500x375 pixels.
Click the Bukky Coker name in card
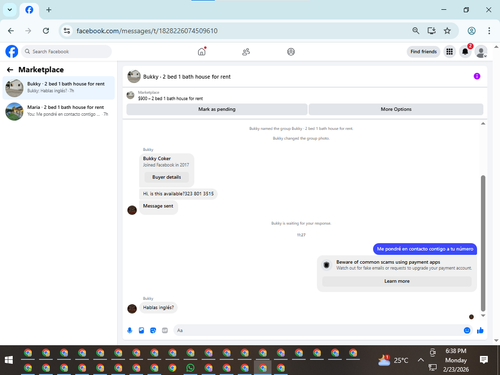157,158
